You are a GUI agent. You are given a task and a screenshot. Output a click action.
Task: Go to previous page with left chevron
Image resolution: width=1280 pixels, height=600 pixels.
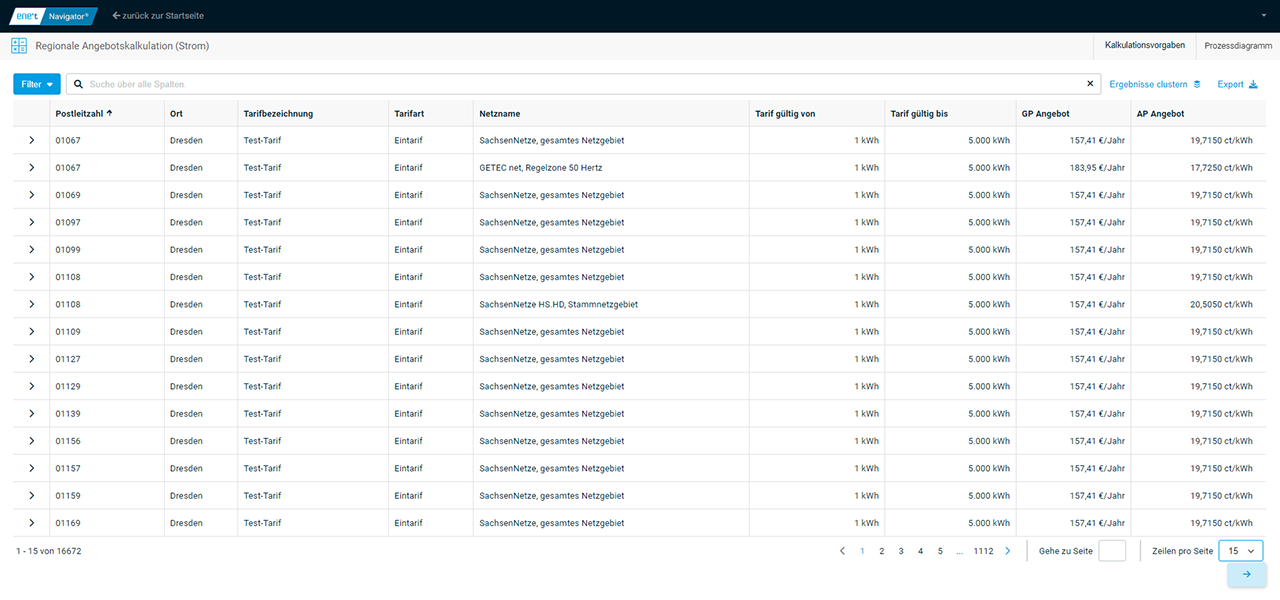[x=842, y=551]
